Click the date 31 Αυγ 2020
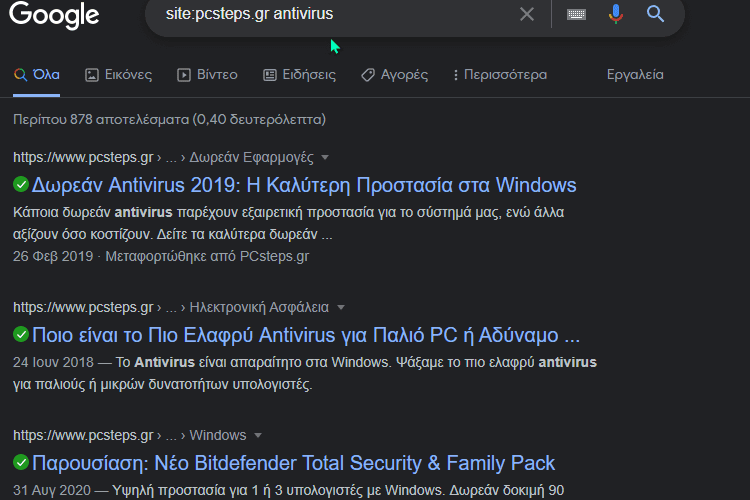This screenshot has width=750, height=500. (52, 490)
